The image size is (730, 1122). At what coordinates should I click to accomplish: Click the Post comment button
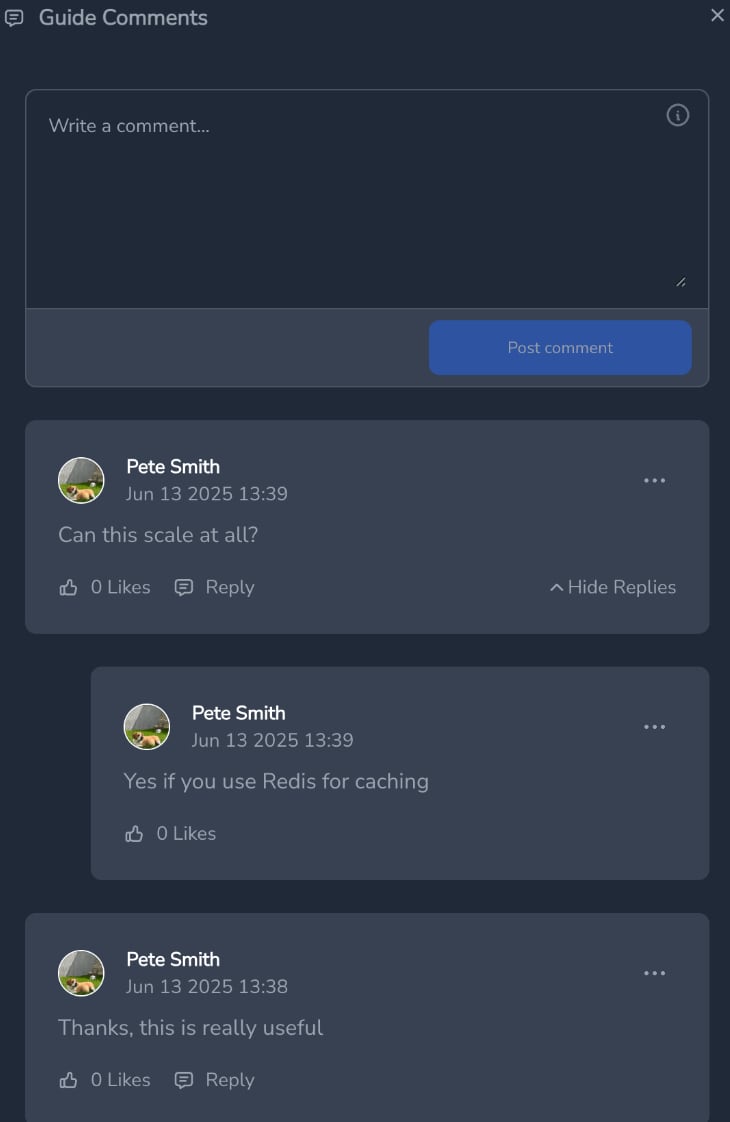pos(560,347)
